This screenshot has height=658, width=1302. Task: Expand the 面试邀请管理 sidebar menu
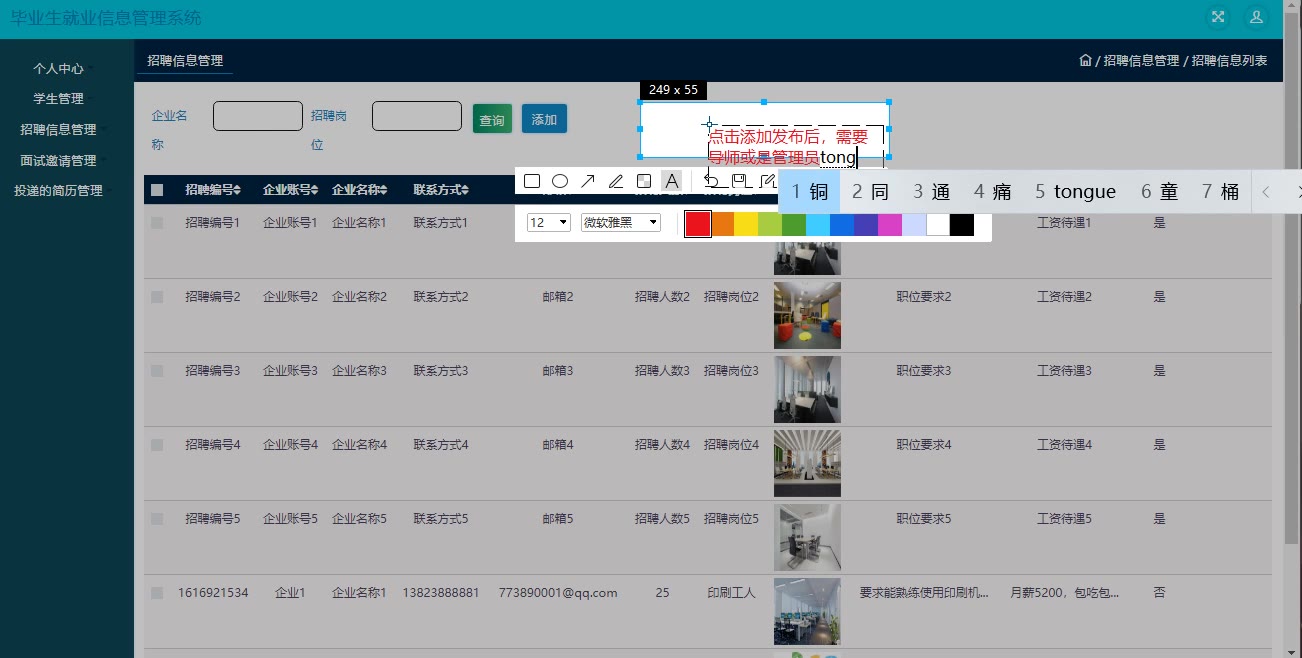pos(58,160)
